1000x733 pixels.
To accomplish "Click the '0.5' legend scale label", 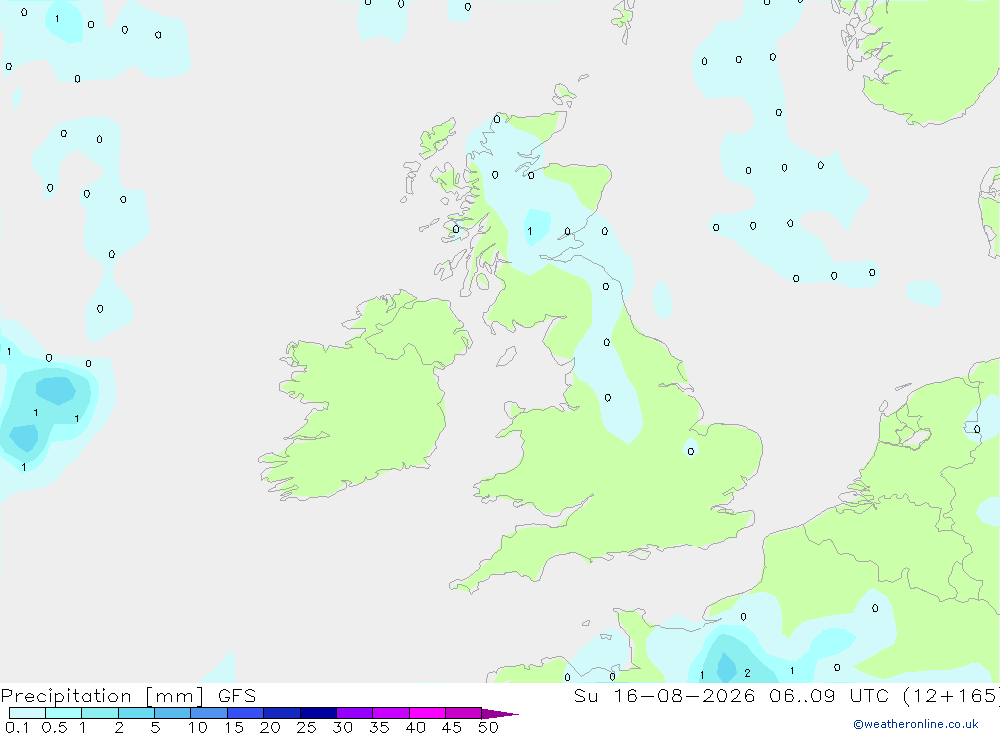I will click(54, 727).
